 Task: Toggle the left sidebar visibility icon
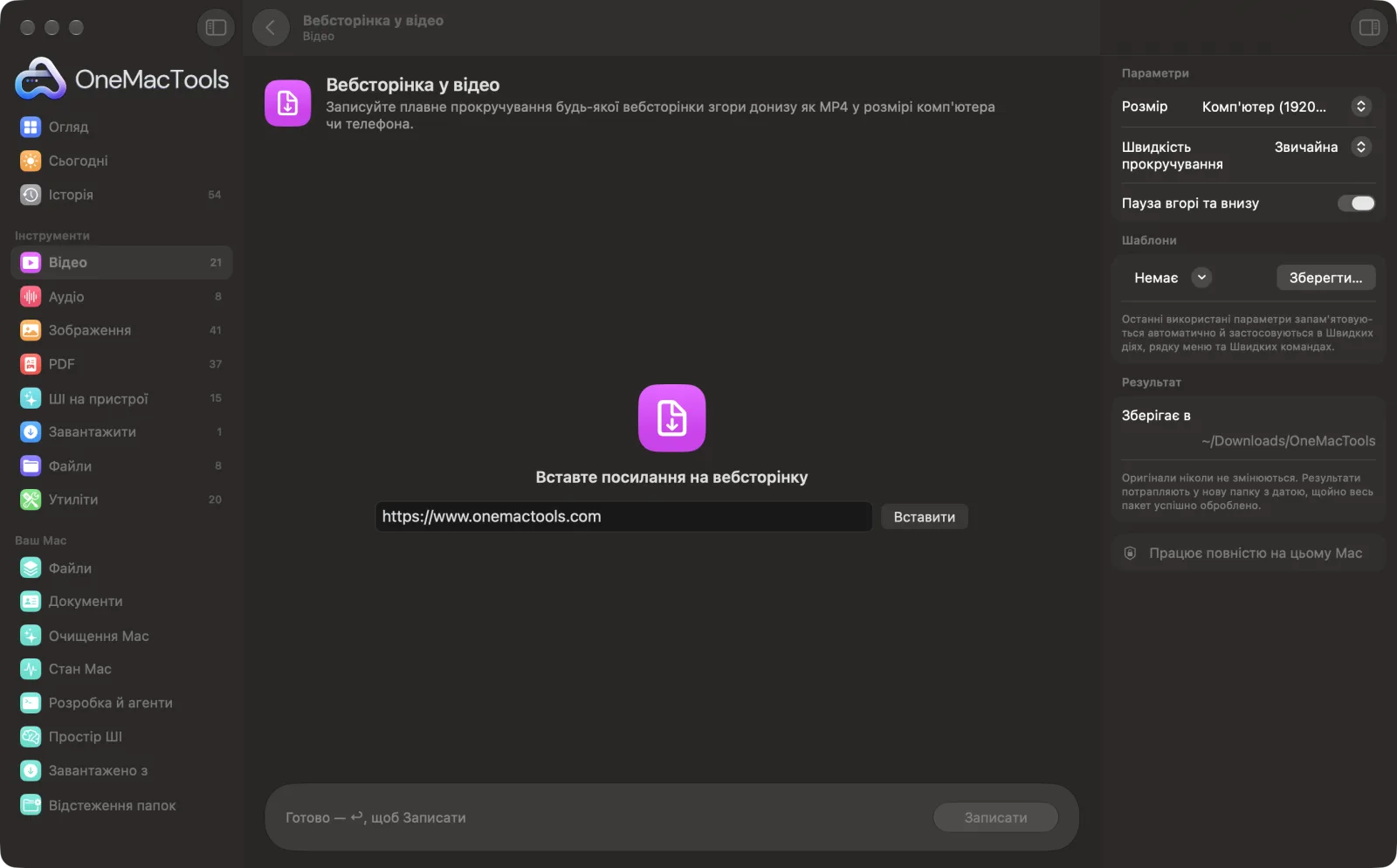(216, 28)
